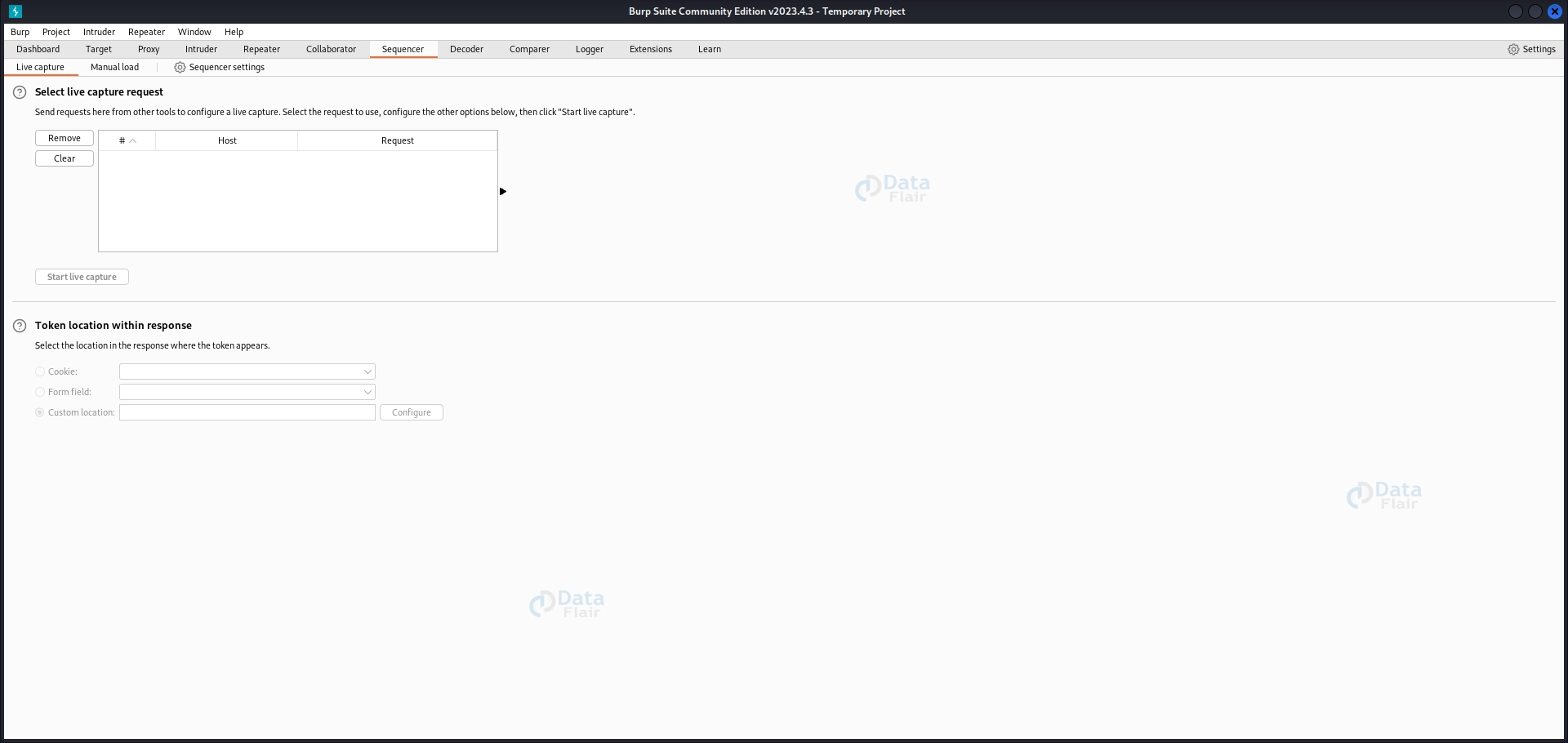Open the Settings gear
The image size is (1568, 743).
pyautogui.click(x=1531, y=49)
